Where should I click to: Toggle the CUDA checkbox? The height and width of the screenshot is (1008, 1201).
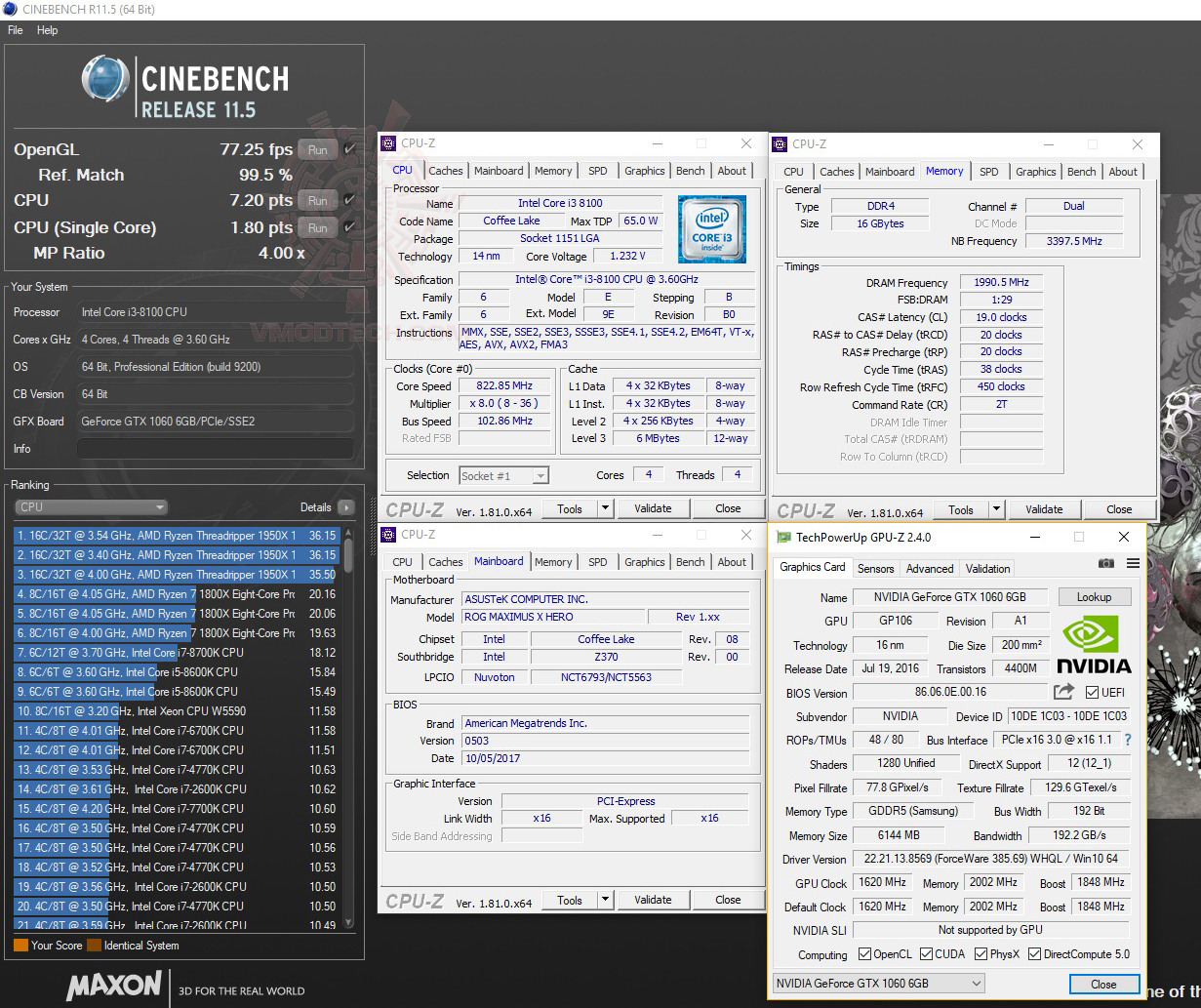925,954
